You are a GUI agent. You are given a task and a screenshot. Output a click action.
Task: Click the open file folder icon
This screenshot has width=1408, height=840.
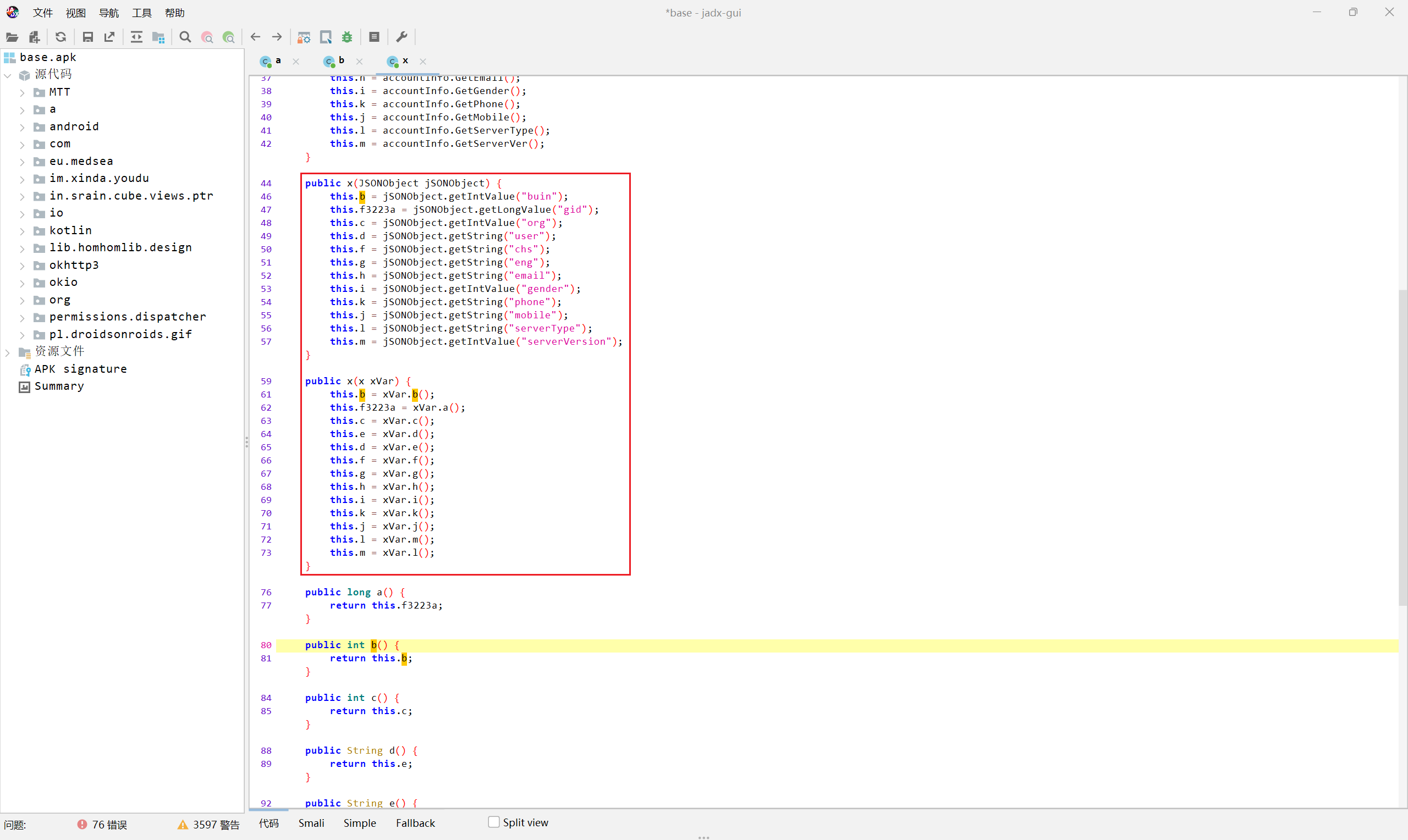(12, 37)
